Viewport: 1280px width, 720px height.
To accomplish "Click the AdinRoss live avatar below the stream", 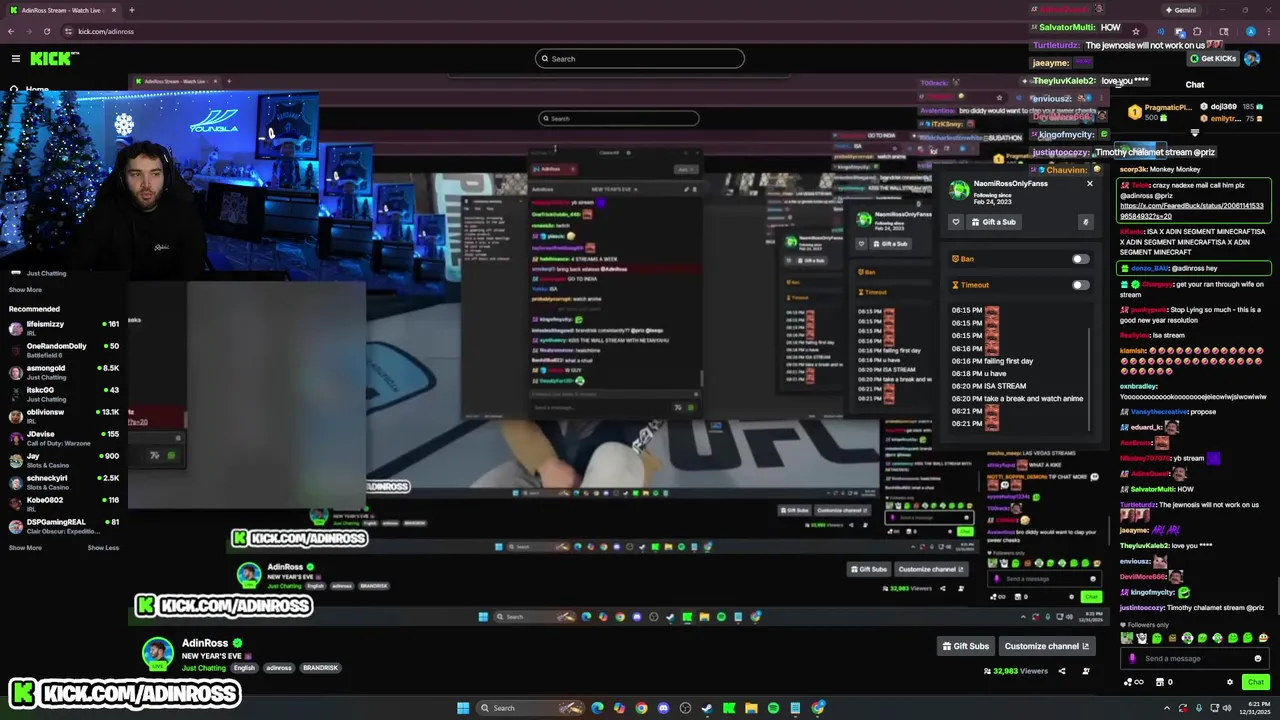I will point(157,653).
